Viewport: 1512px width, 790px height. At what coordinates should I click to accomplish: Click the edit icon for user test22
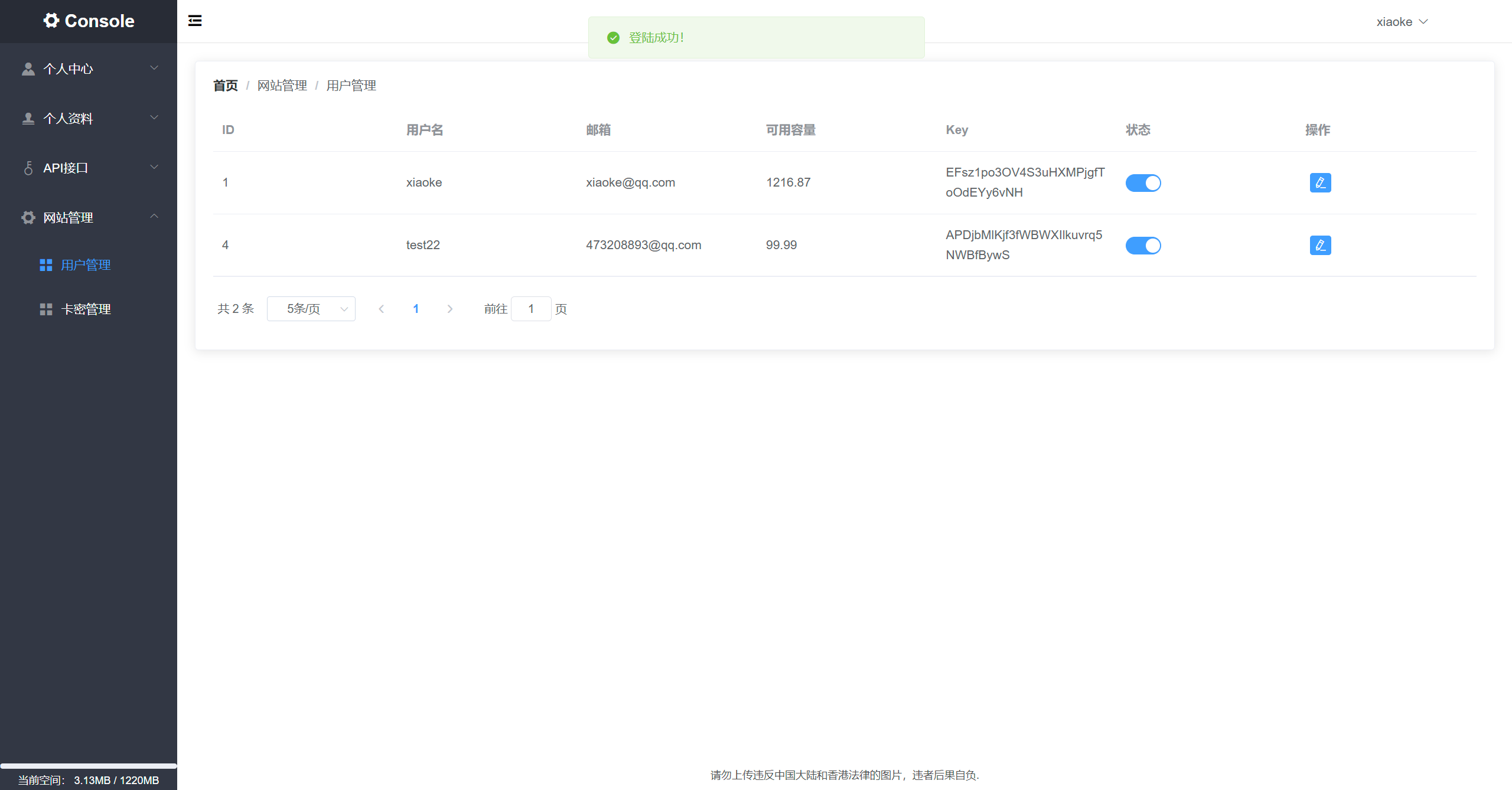(x=1320, y=246)
